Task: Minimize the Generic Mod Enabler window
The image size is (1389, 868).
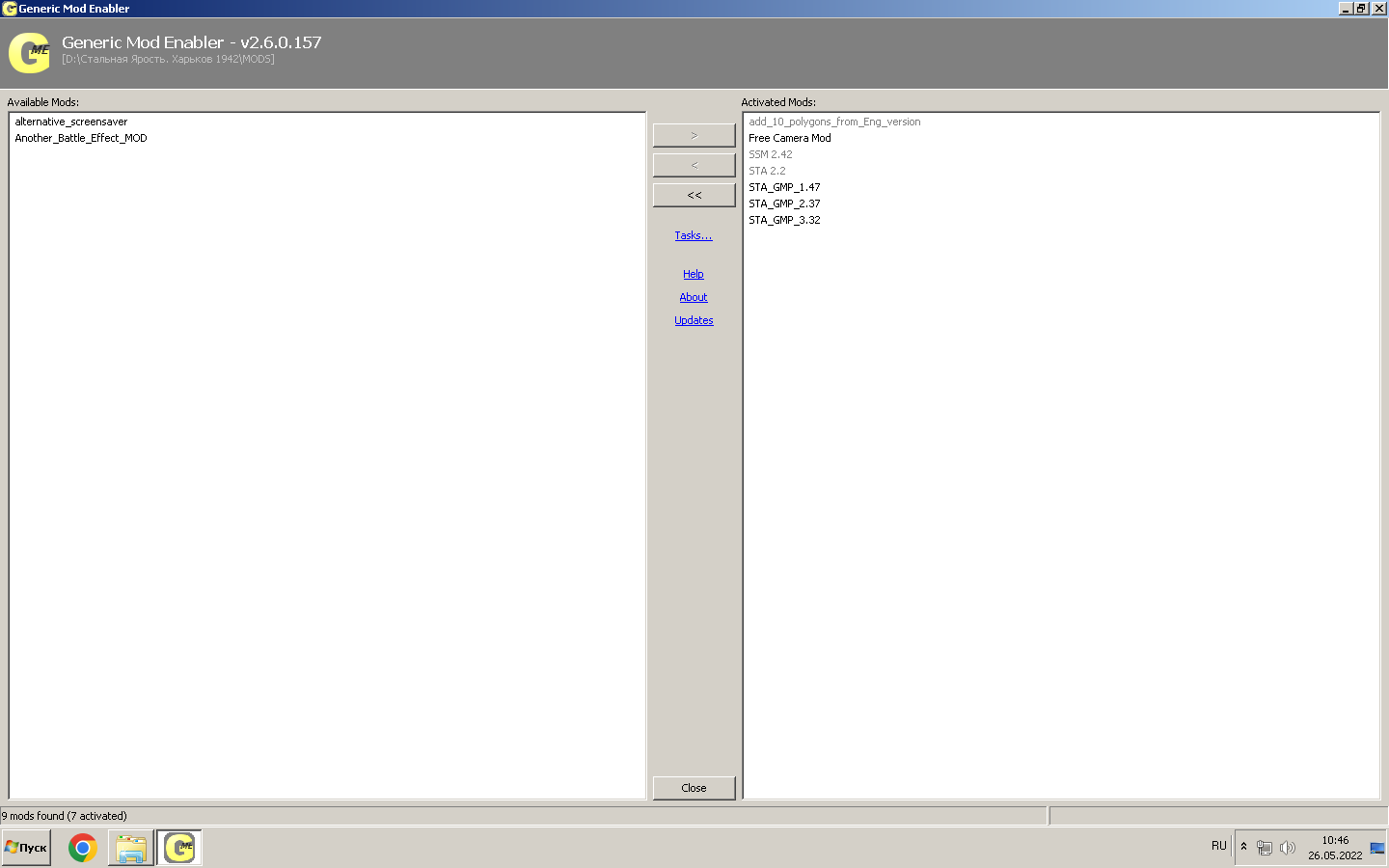Action: tap(1346, 9)
